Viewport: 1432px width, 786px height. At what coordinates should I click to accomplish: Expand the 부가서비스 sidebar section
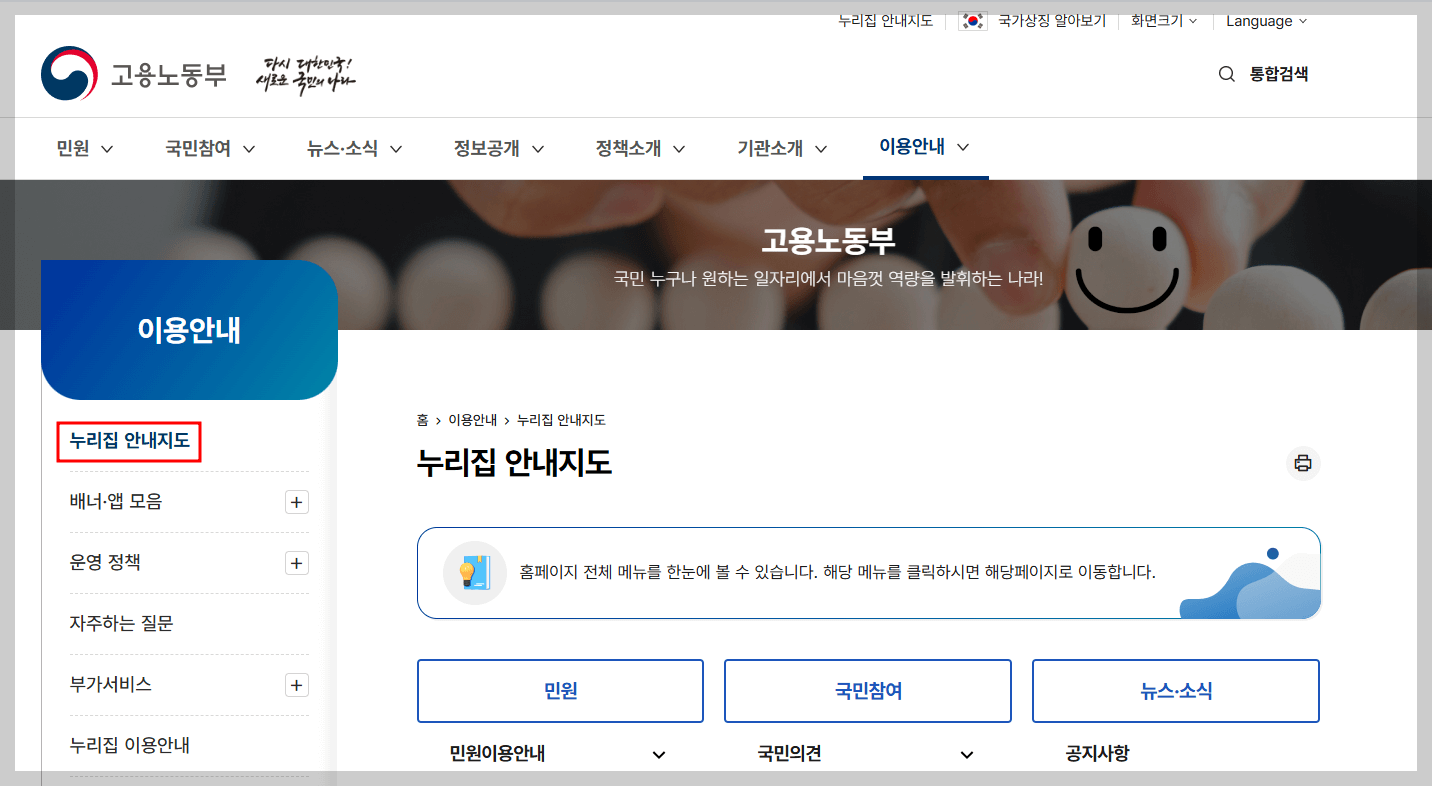click(296, 685)
